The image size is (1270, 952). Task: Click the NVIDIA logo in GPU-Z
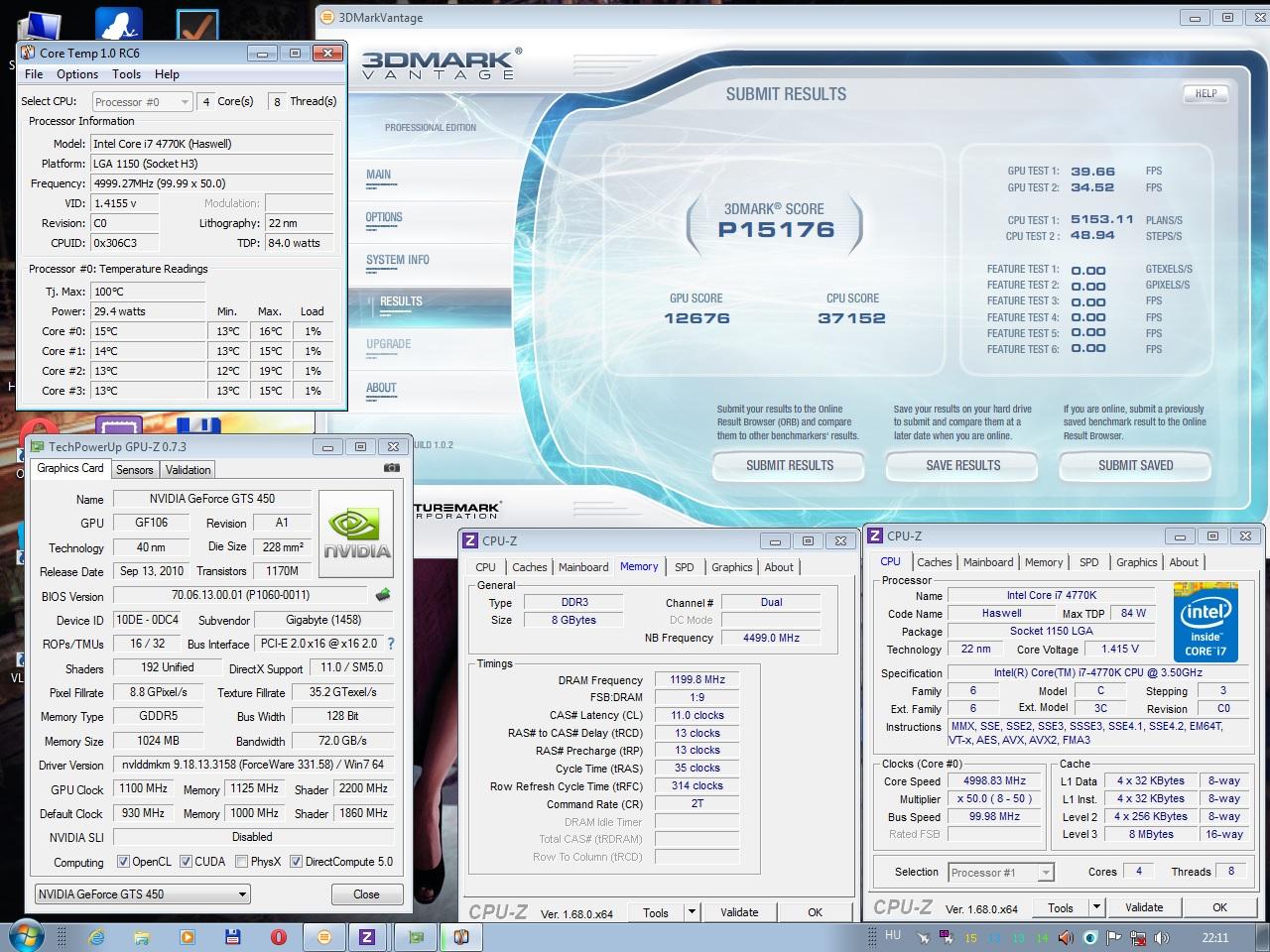point(356,535)
